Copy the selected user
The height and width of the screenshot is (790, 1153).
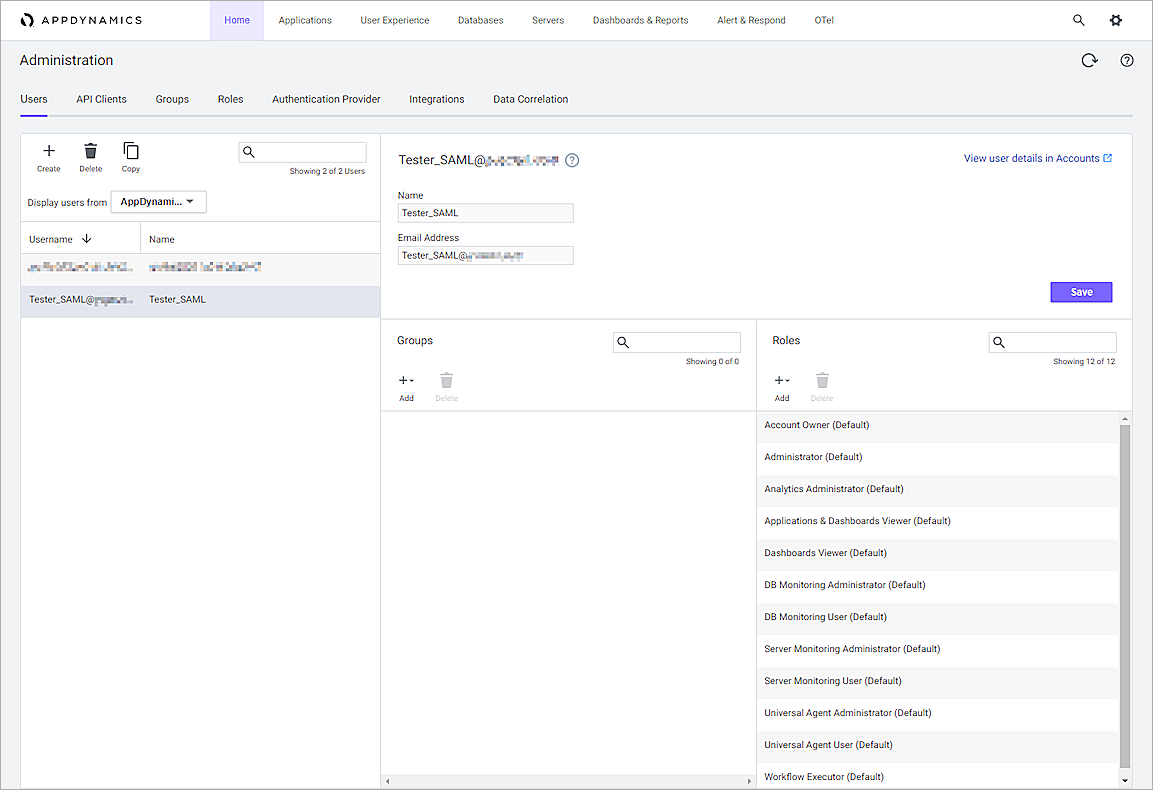(130, 152)
